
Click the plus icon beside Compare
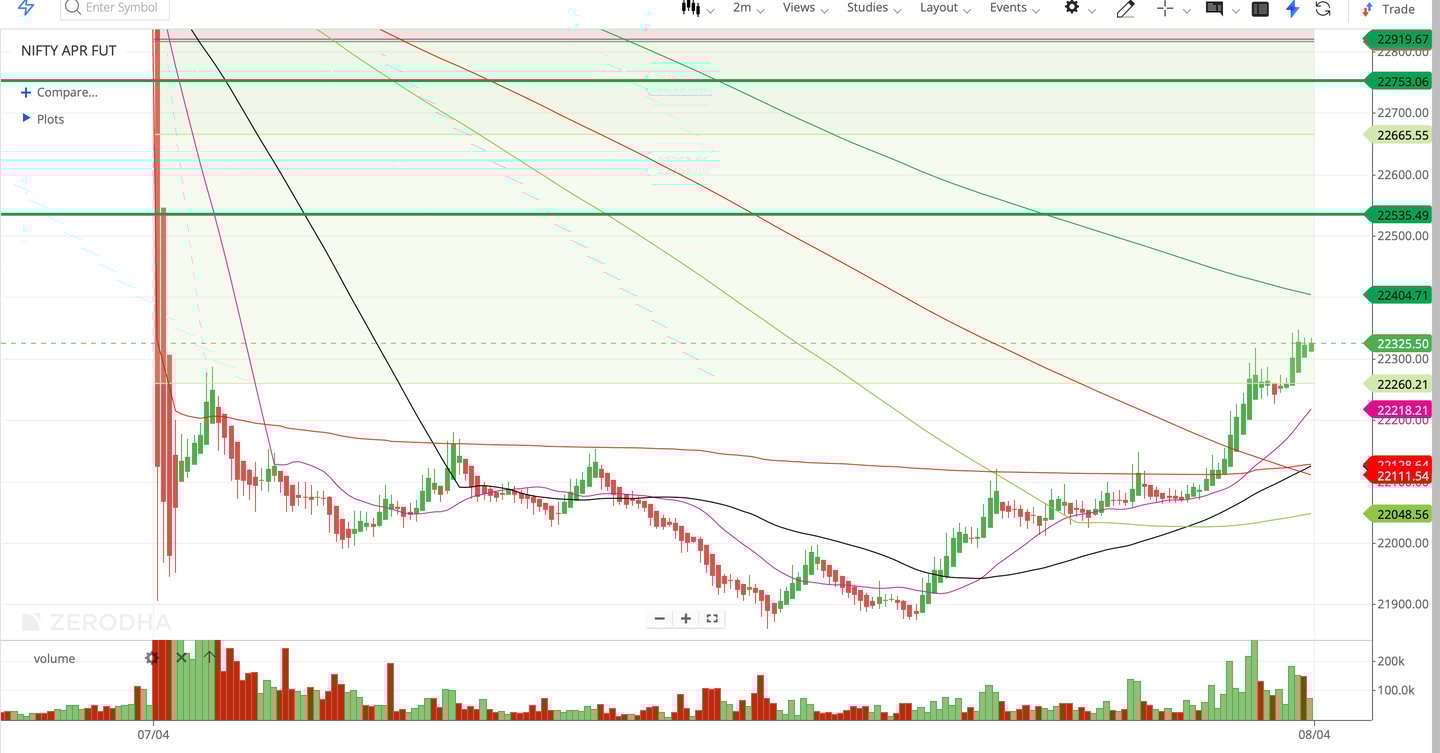[26, 92]
